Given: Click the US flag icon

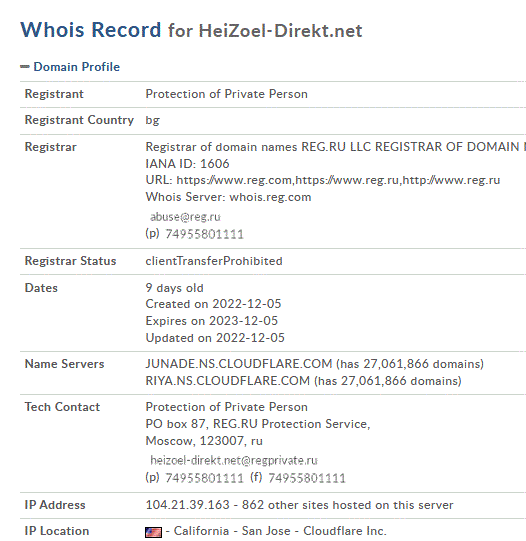Looking at the screenshot, I should click(153, 532).
